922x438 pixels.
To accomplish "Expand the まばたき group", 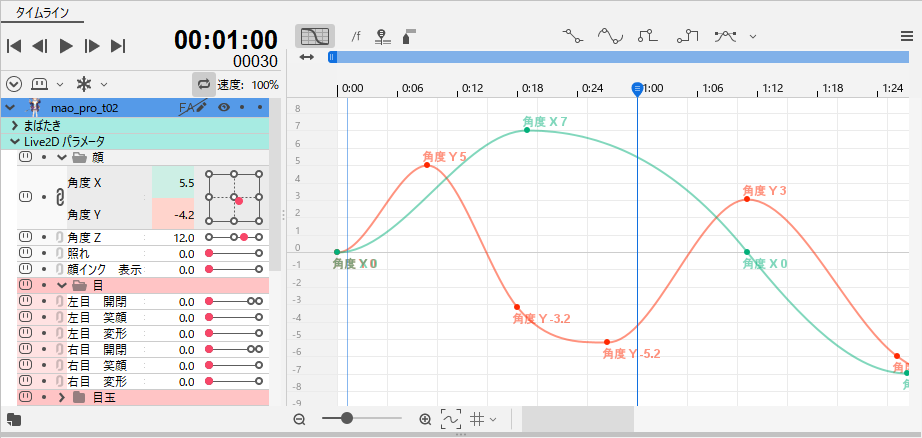I will tap(15, 125).
